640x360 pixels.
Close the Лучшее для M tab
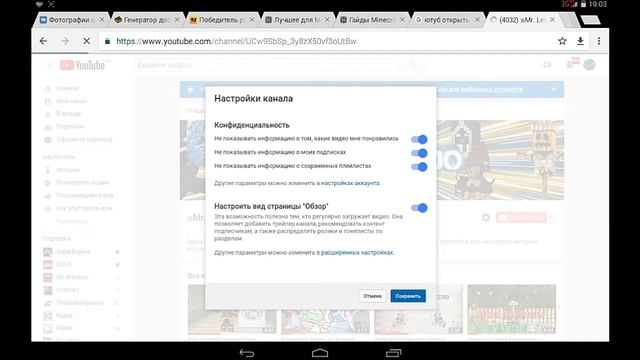pos(327,20)
